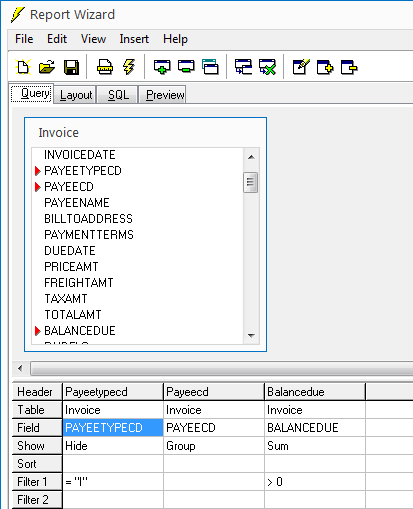Open the Help menu
This screenshot has height=509, width=413.
coord(175,39)
